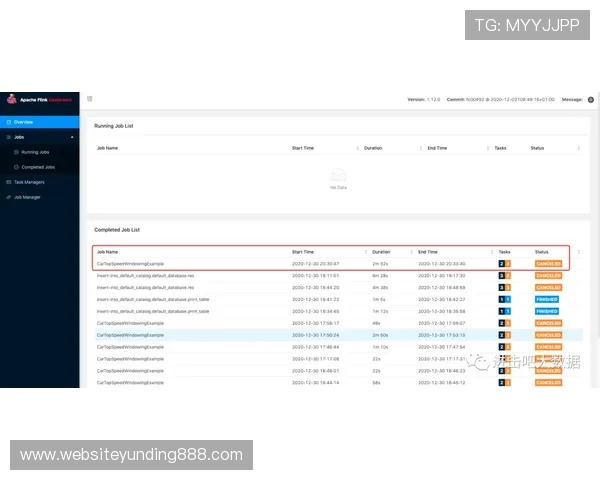This screenshot has width=600, height=480.
Task: Click the Task Managers sidebar icon
Action: [8, 182]
